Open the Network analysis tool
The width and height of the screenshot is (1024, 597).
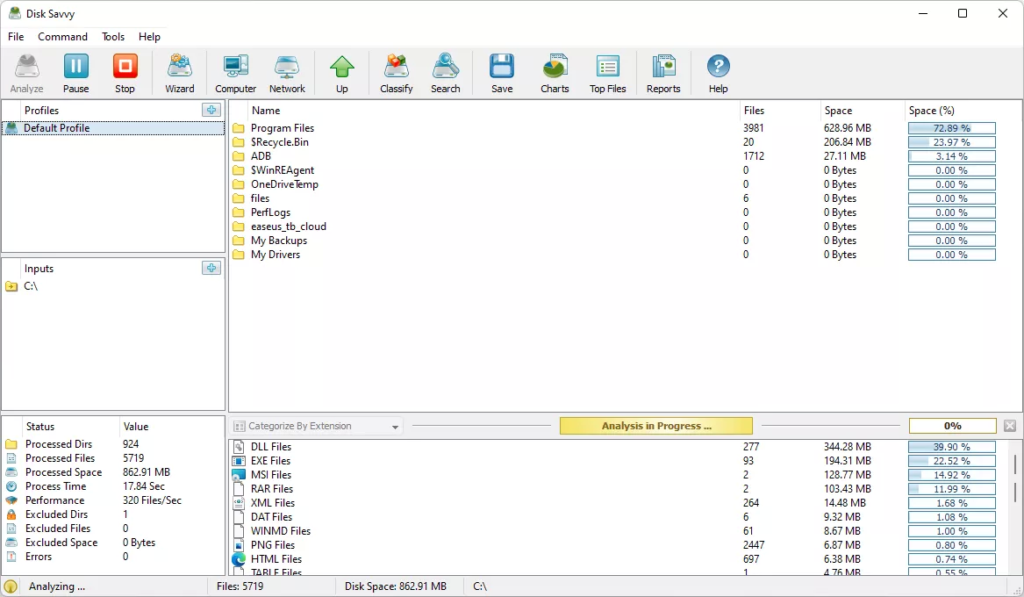287,74
